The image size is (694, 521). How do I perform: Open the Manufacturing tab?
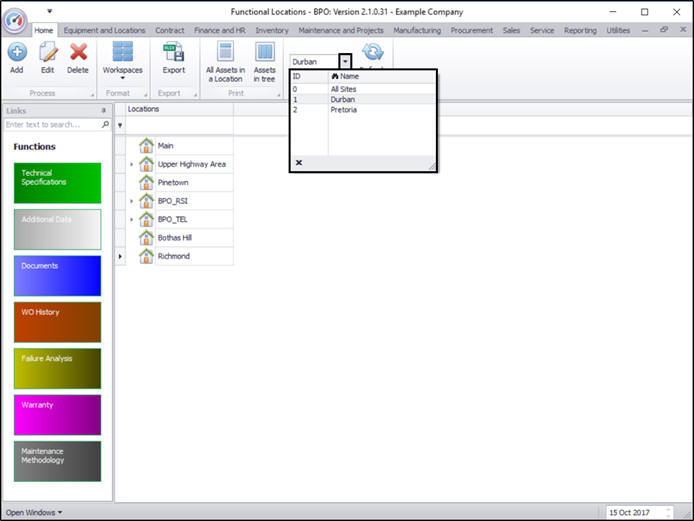417,30
